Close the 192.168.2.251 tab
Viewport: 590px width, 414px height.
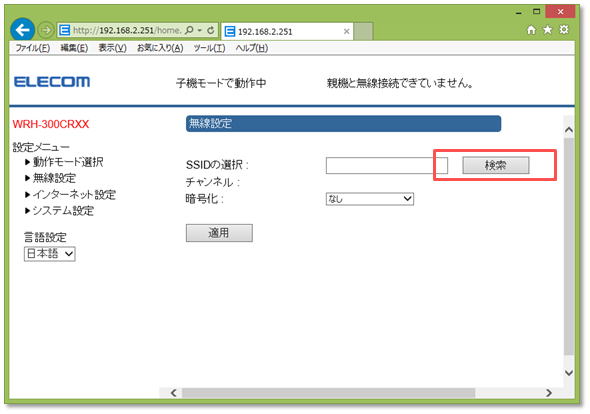[347, 32]
